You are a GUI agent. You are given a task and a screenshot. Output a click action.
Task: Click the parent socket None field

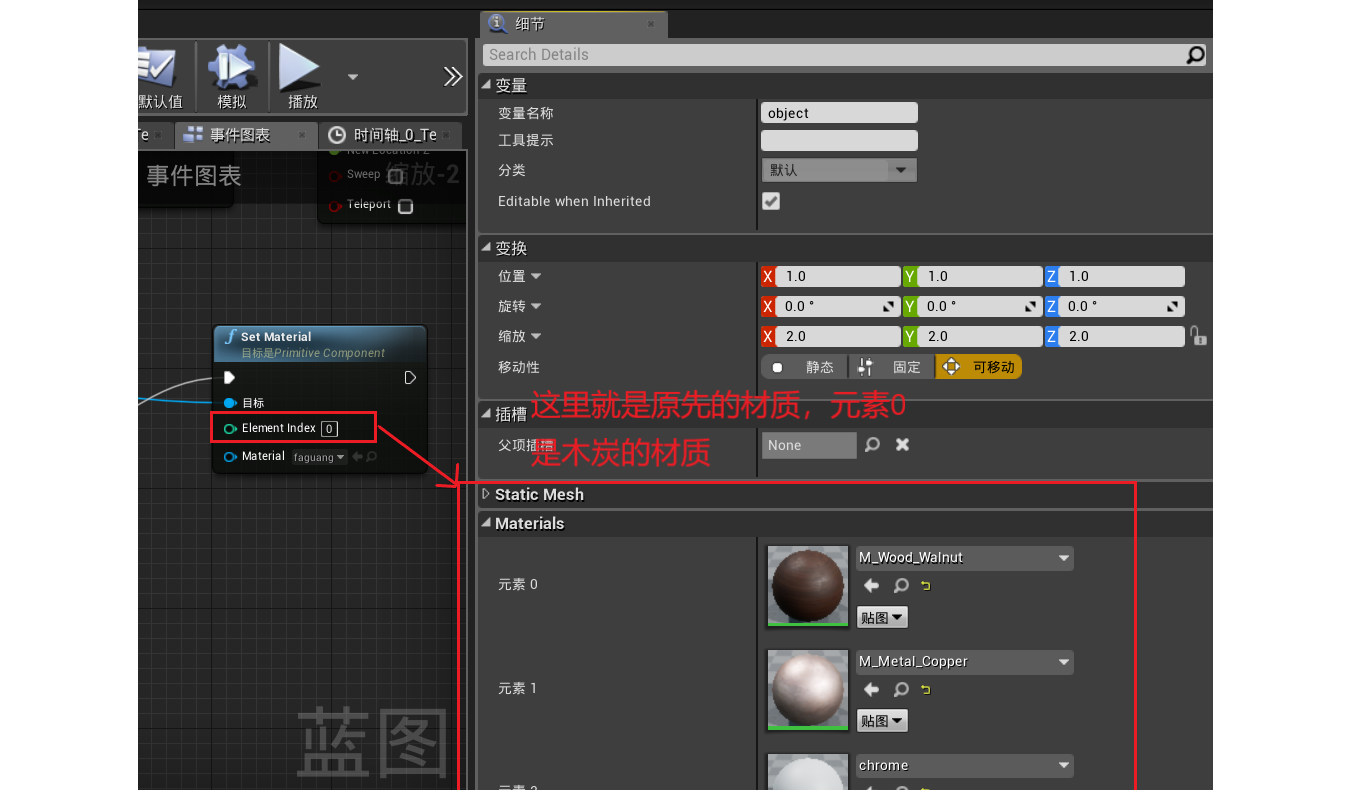click(809, 445)
